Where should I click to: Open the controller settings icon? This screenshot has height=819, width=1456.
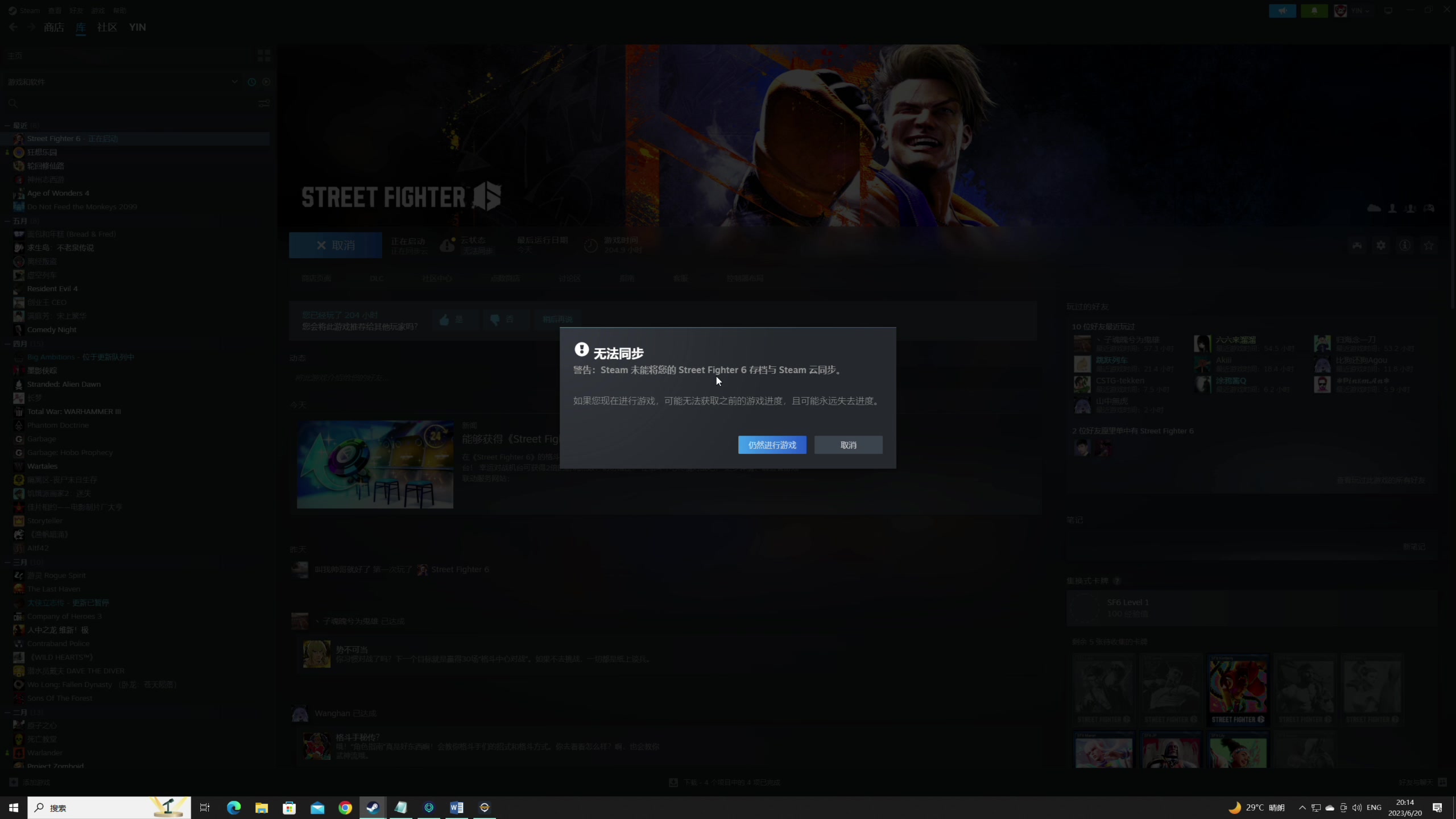pyautogui.click(x=1357, y=245)
